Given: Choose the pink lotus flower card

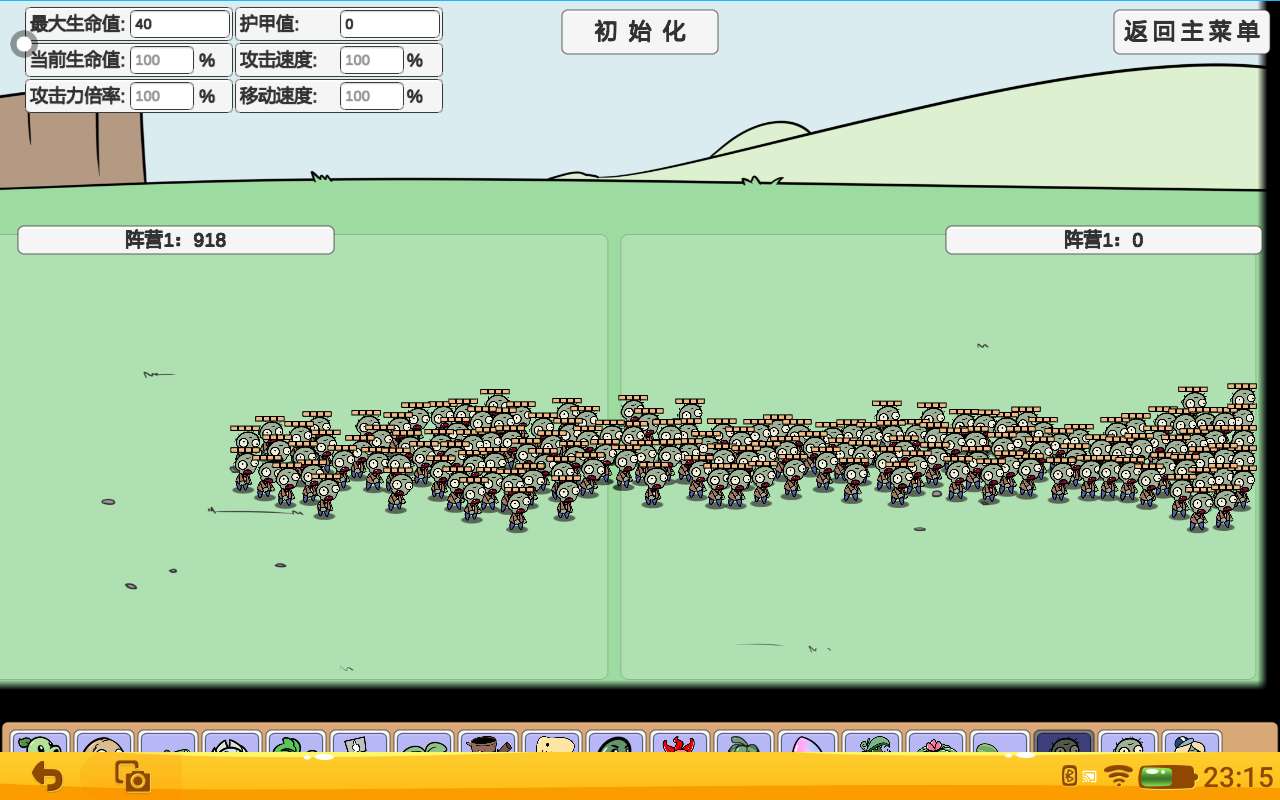Looking at the screenshot, I should click(936, 744).
